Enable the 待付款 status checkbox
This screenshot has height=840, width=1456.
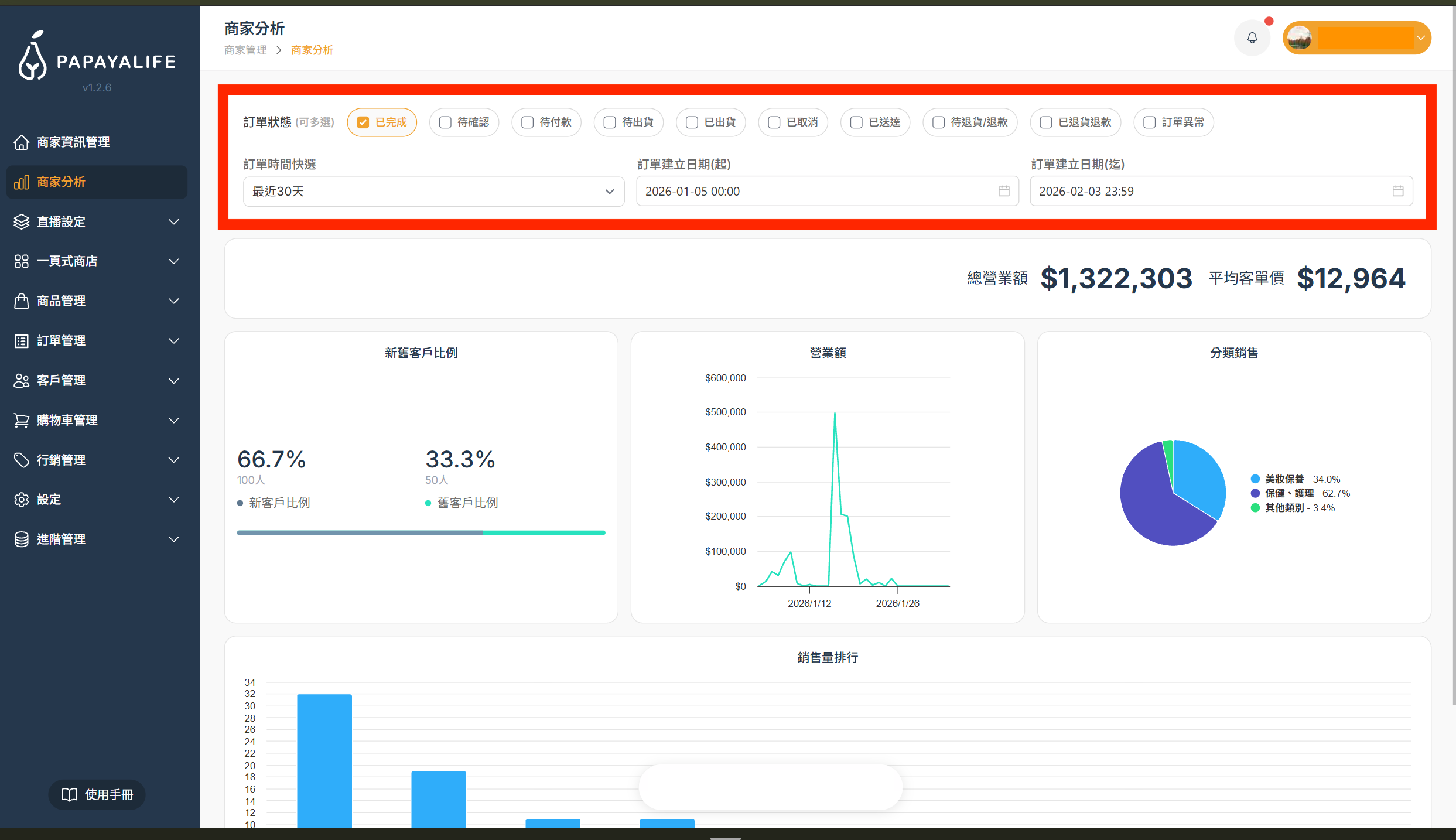pyautogui.click(x=527, y=122)
